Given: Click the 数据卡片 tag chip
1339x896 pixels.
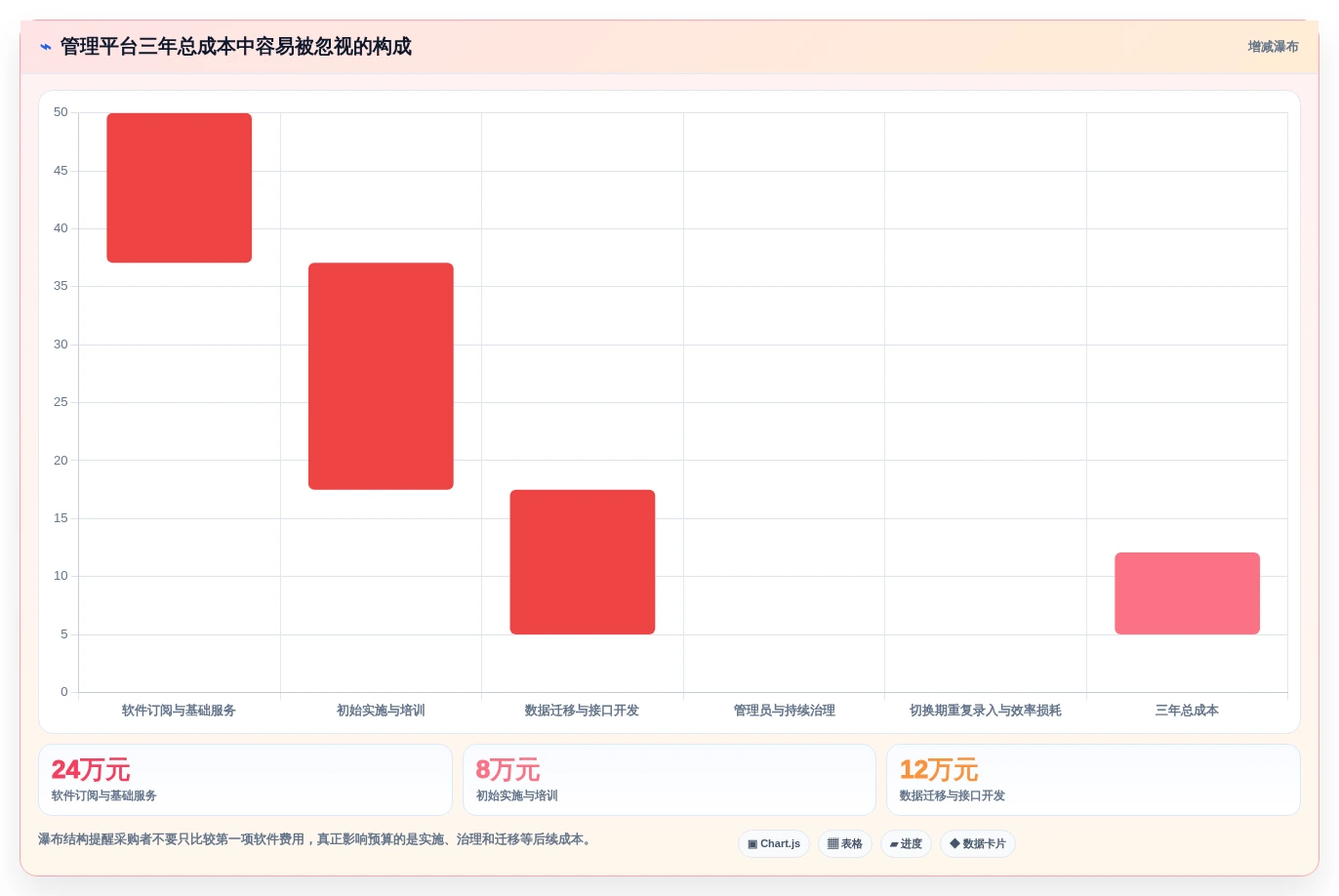Looking at the screenshot, I should [x=978, y=844].
